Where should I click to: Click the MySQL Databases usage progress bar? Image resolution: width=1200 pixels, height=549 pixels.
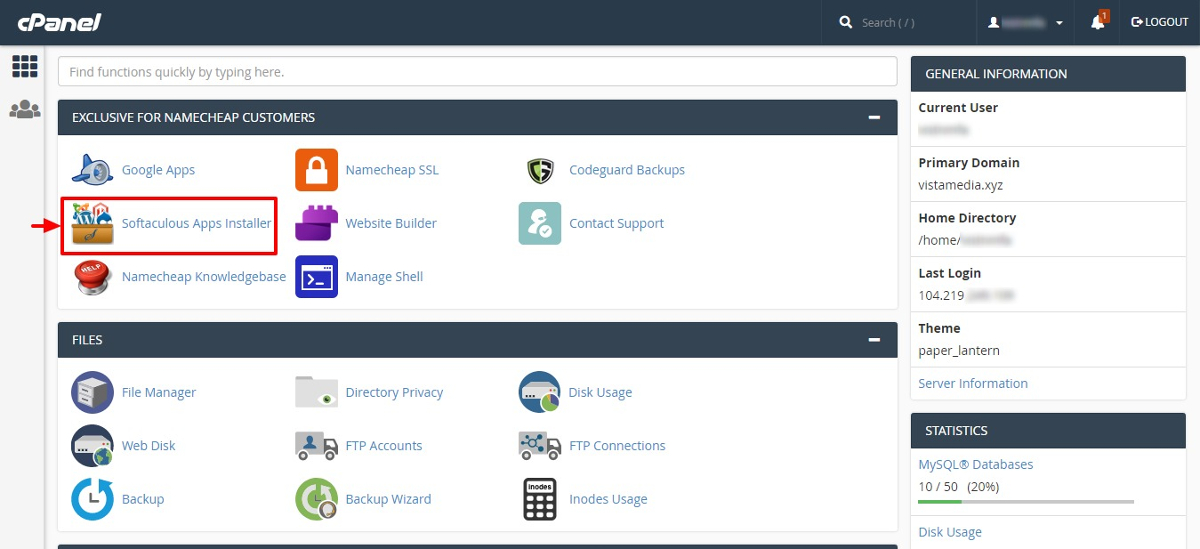(1026, 501)
